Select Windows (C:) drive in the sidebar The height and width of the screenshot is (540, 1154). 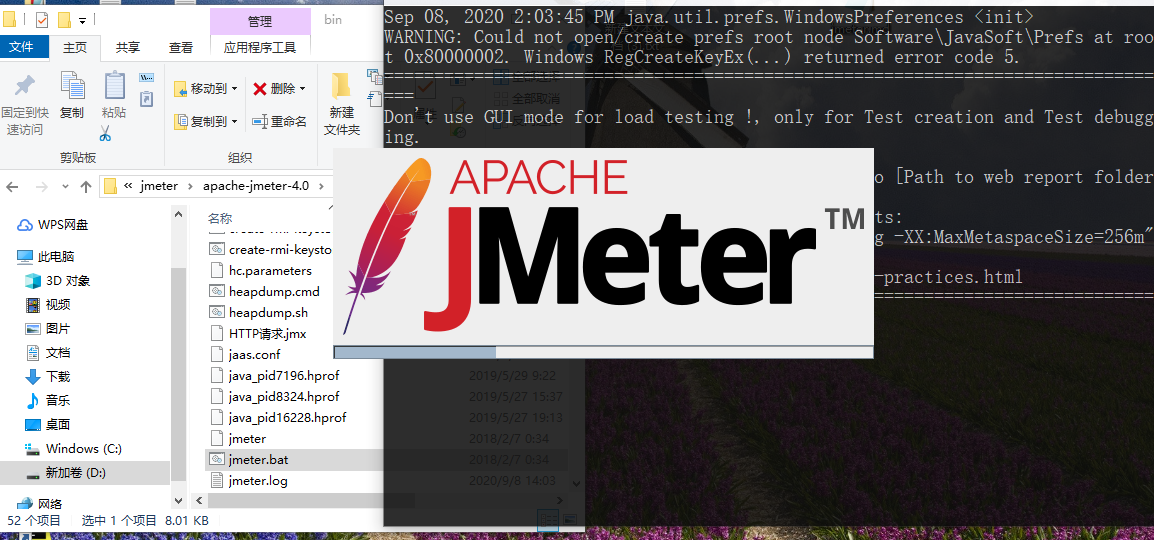pos(73,449)
